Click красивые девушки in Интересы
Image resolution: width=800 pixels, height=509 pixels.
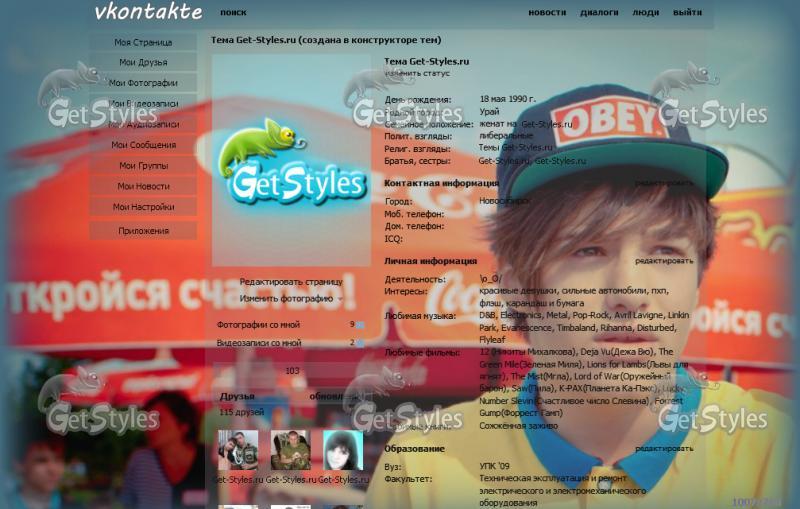[x=518, y=290]
